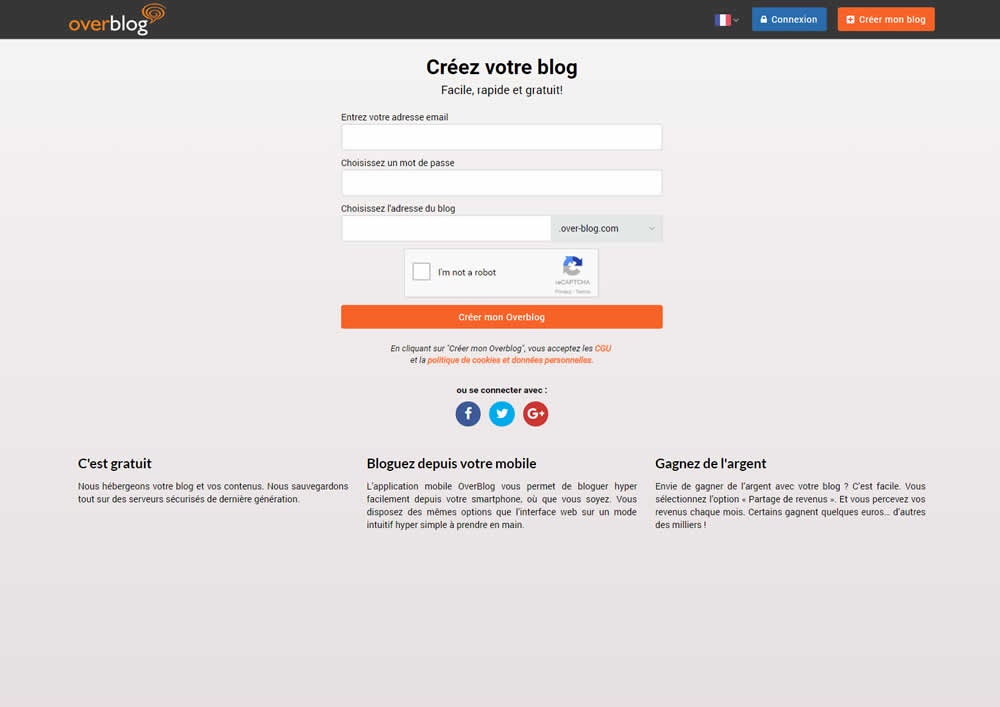The image size is (1000, 707).
Task: Sign up with the Facebook icon
Action: [x=467, y=414]
